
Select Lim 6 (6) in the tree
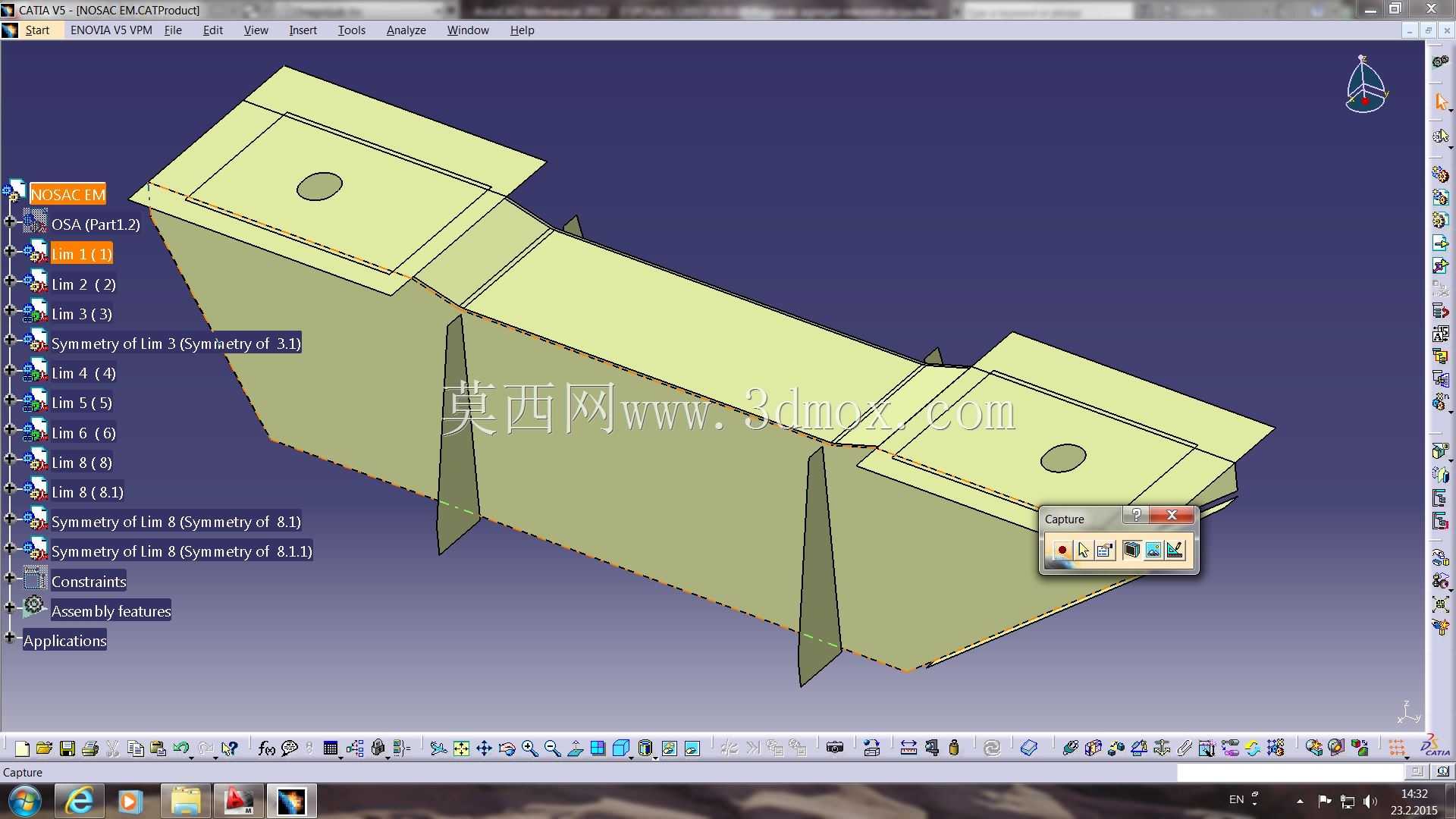(83, 433)
